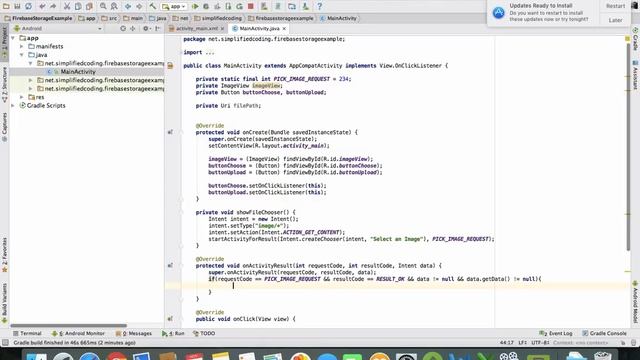Click the green Run app icon

(x=195, y=7)
